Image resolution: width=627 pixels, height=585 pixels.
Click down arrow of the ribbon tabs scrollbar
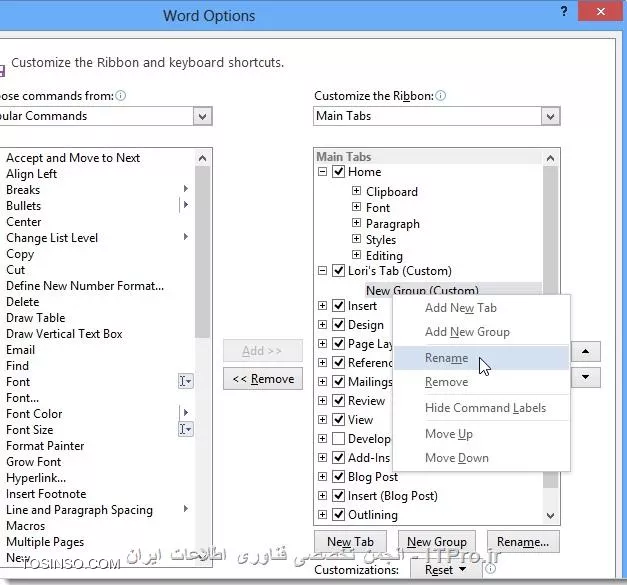coord(550,515)
